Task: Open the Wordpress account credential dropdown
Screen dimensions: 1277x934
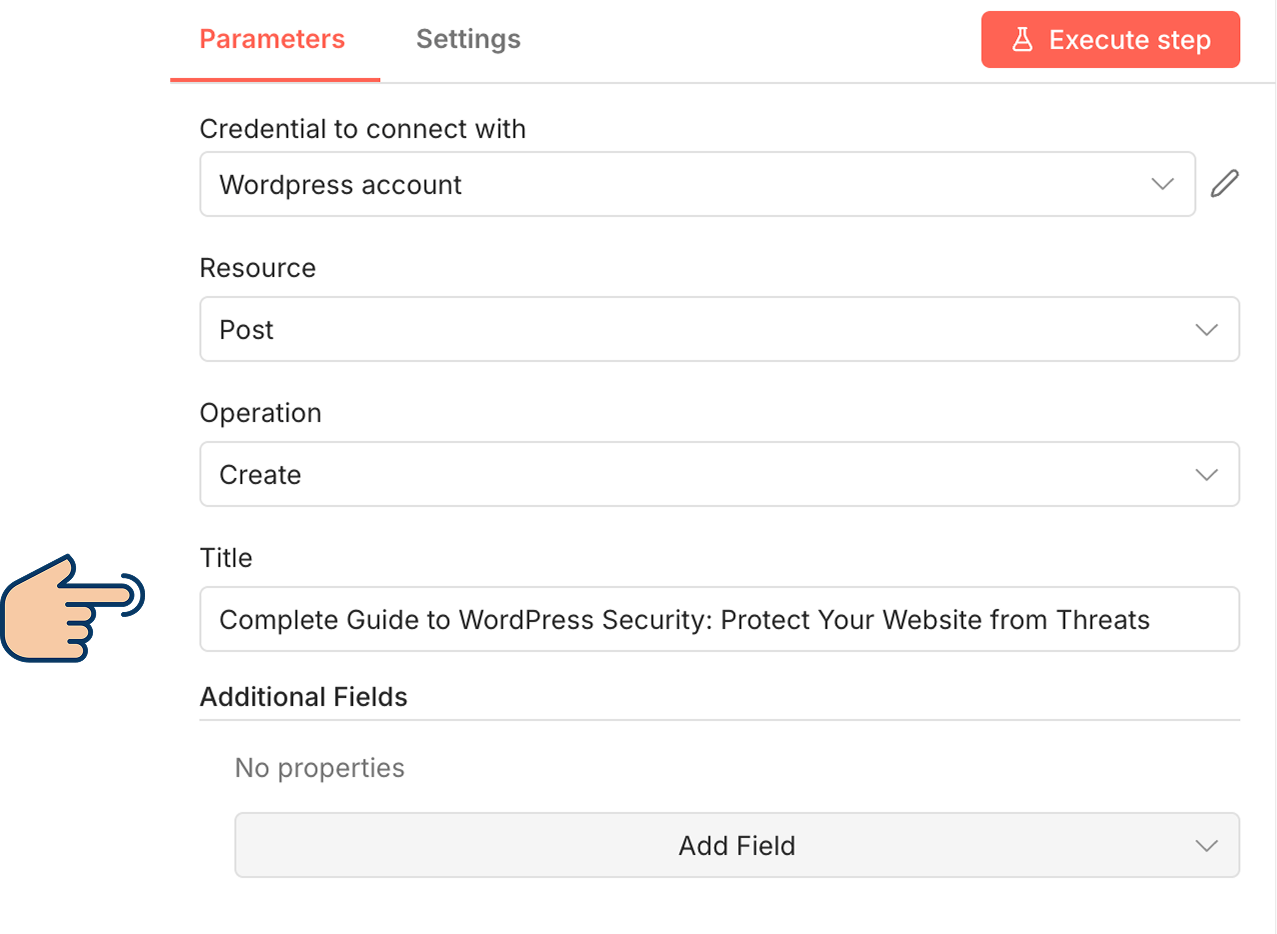Action: 680,184
